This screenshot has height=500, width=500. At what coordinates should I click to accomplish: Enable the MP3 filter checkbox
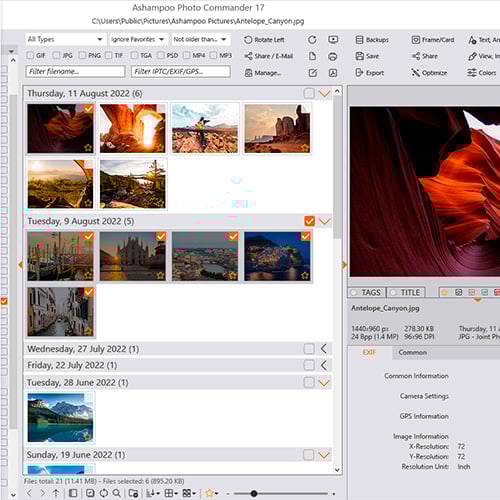point(213,55)
